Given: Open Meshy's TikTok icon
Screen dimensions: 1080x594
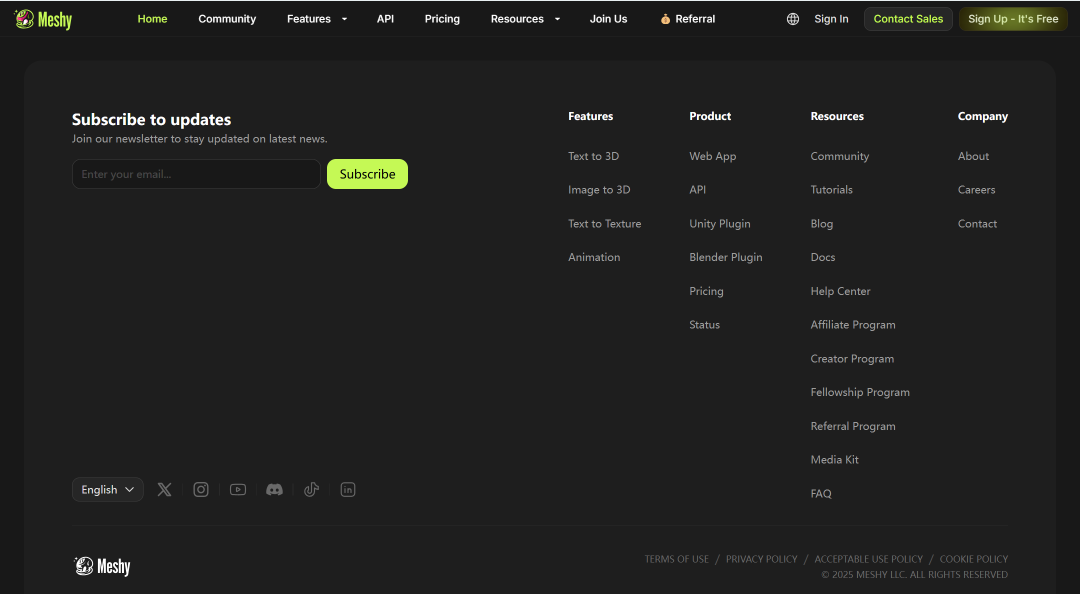Looking at the screenshot, I should [x=311, y=490].
